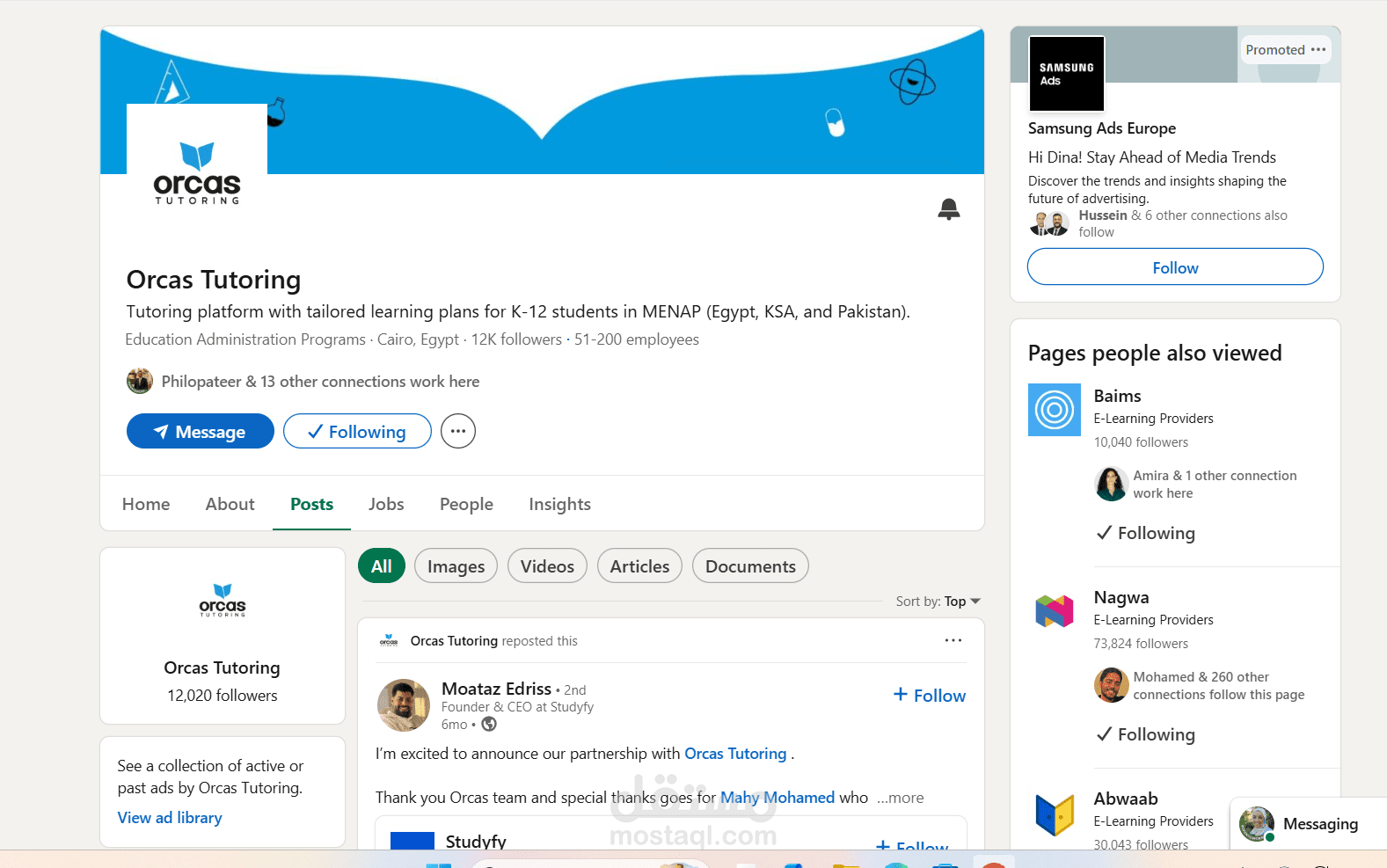This screenshot has width=1387, height=868.
Task: Open the Baims page name link
Action: coord(1117,396)
